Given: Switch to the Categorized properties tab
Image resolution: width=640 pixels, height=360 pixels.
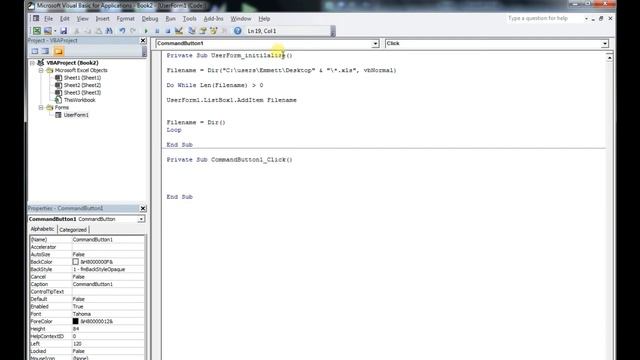Looking at the screenshot, I should point(73,230).
